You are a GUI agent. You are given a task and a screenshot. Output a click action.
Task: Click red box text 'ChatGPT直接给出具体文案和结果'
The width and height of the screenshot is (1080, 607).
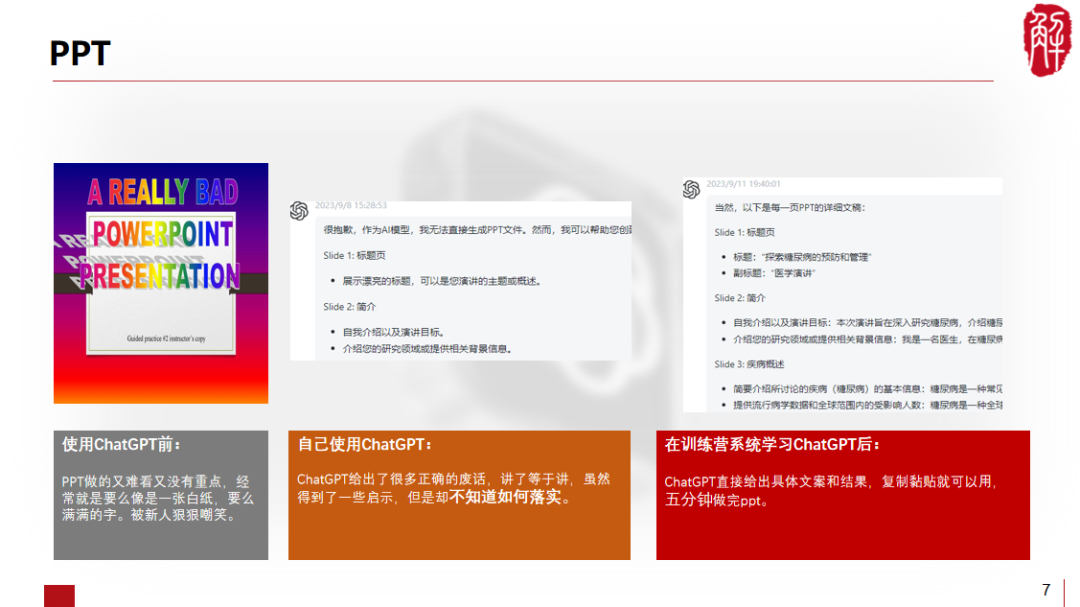click(765, 482)
